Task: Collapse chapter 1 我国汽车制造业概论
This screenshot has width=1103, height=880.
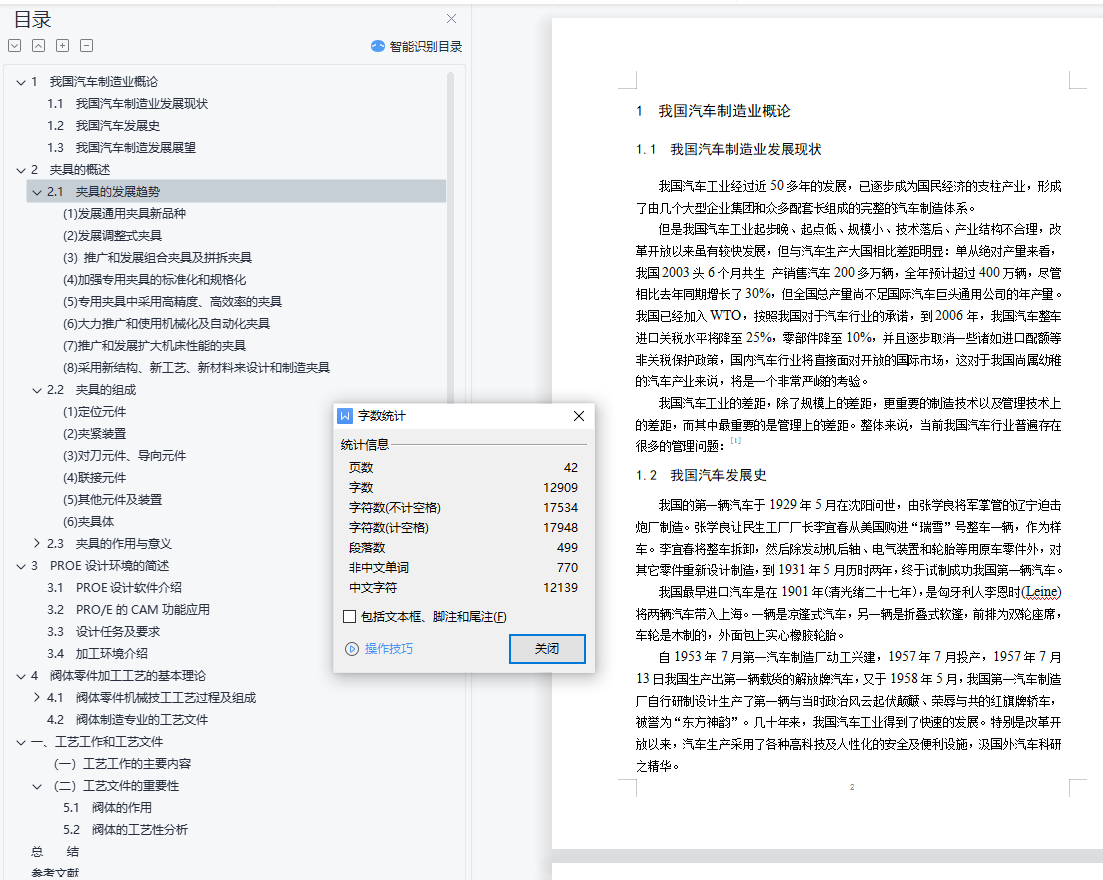Action: tap(20, 82)
